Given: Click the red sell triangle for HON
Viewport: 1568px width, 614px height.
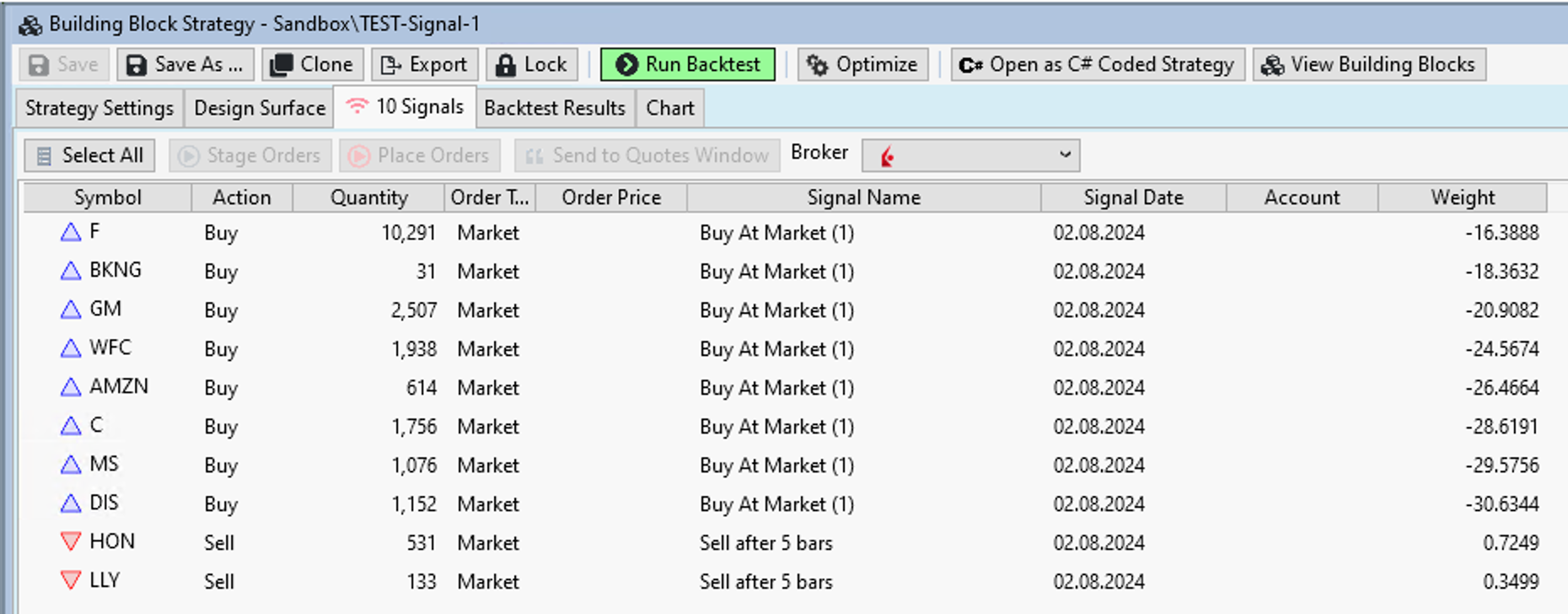Looking at the screenshot, I should (x=71, y=541).
